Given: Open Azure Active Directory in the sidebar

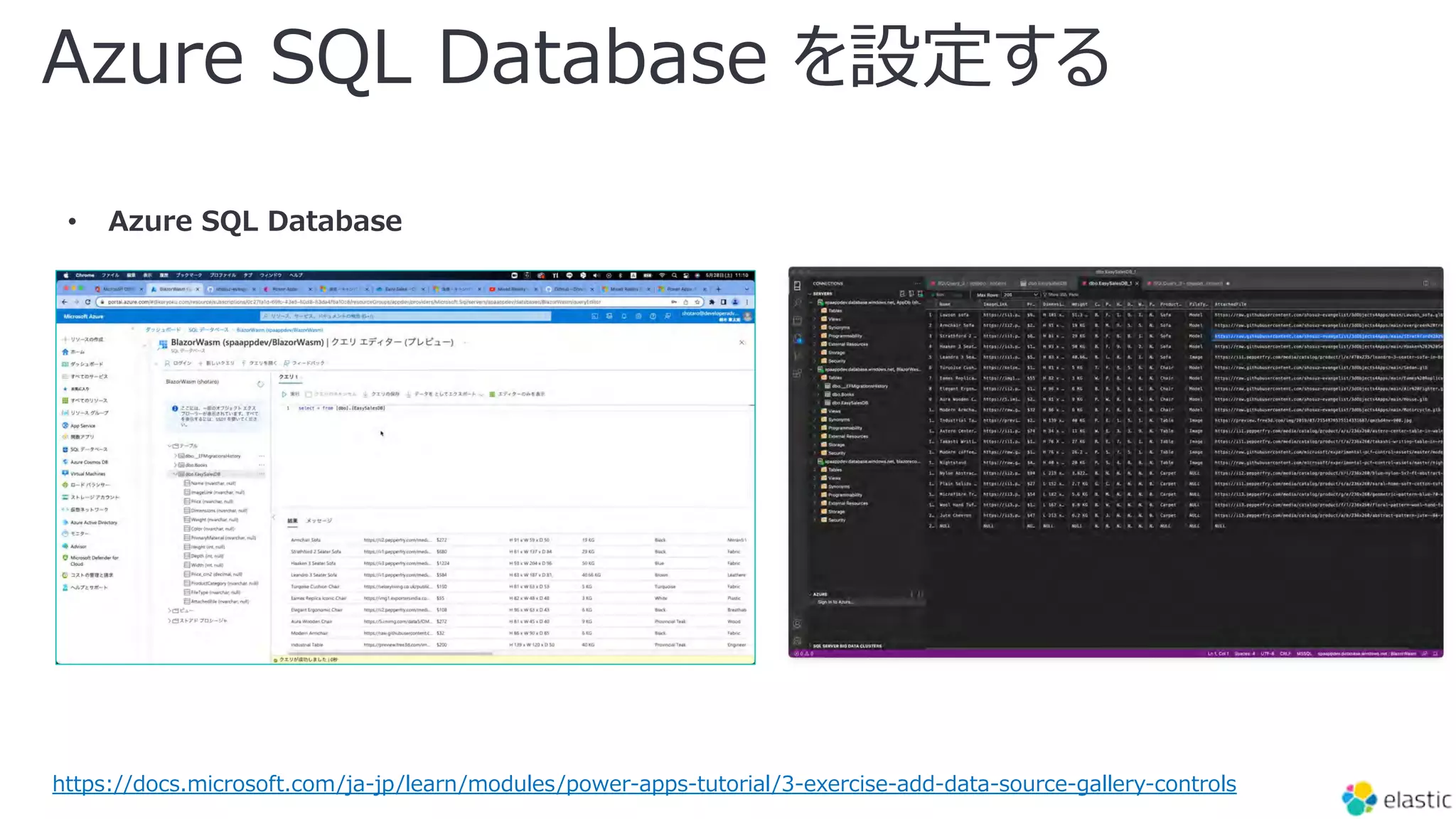Looking at the screenshot, I should (x=90, y=522).
